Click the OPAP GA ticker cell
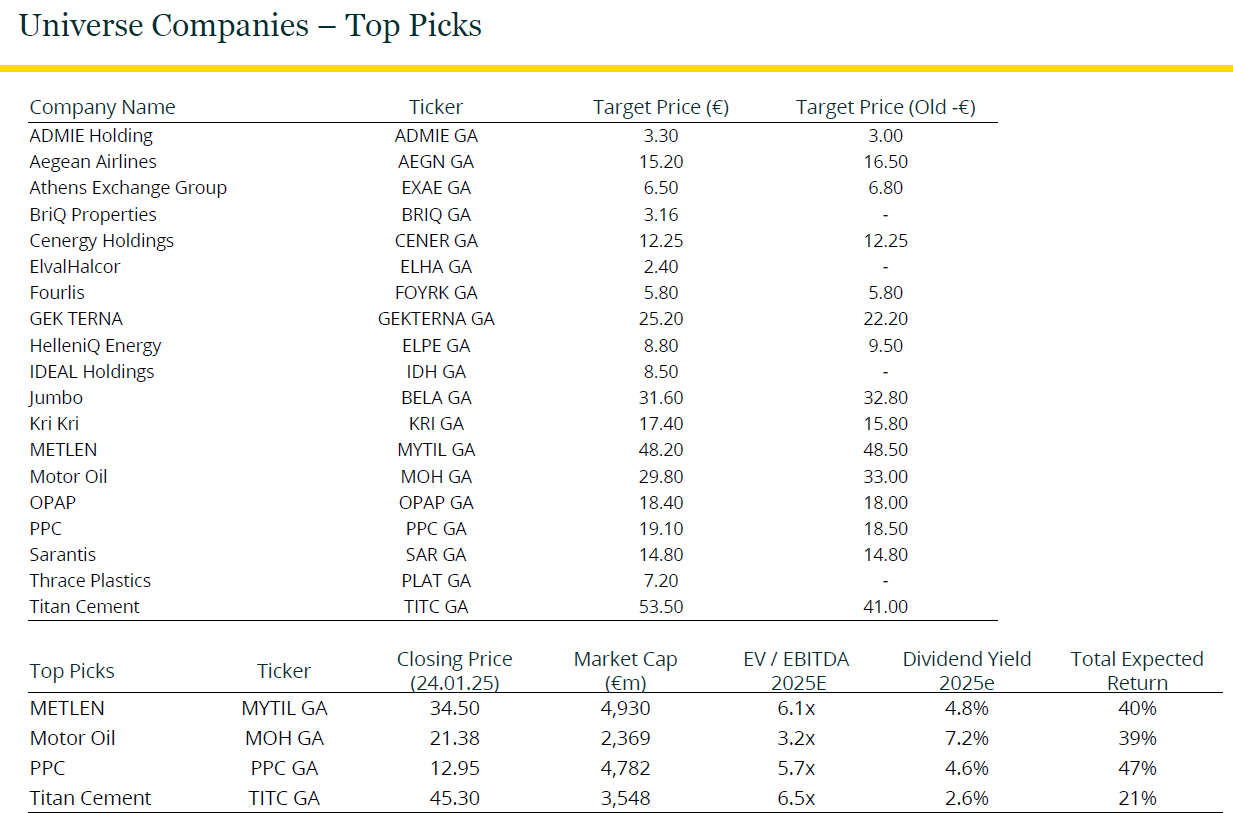The height and width of the screenshot is (813, 1233). click(436, 503)
